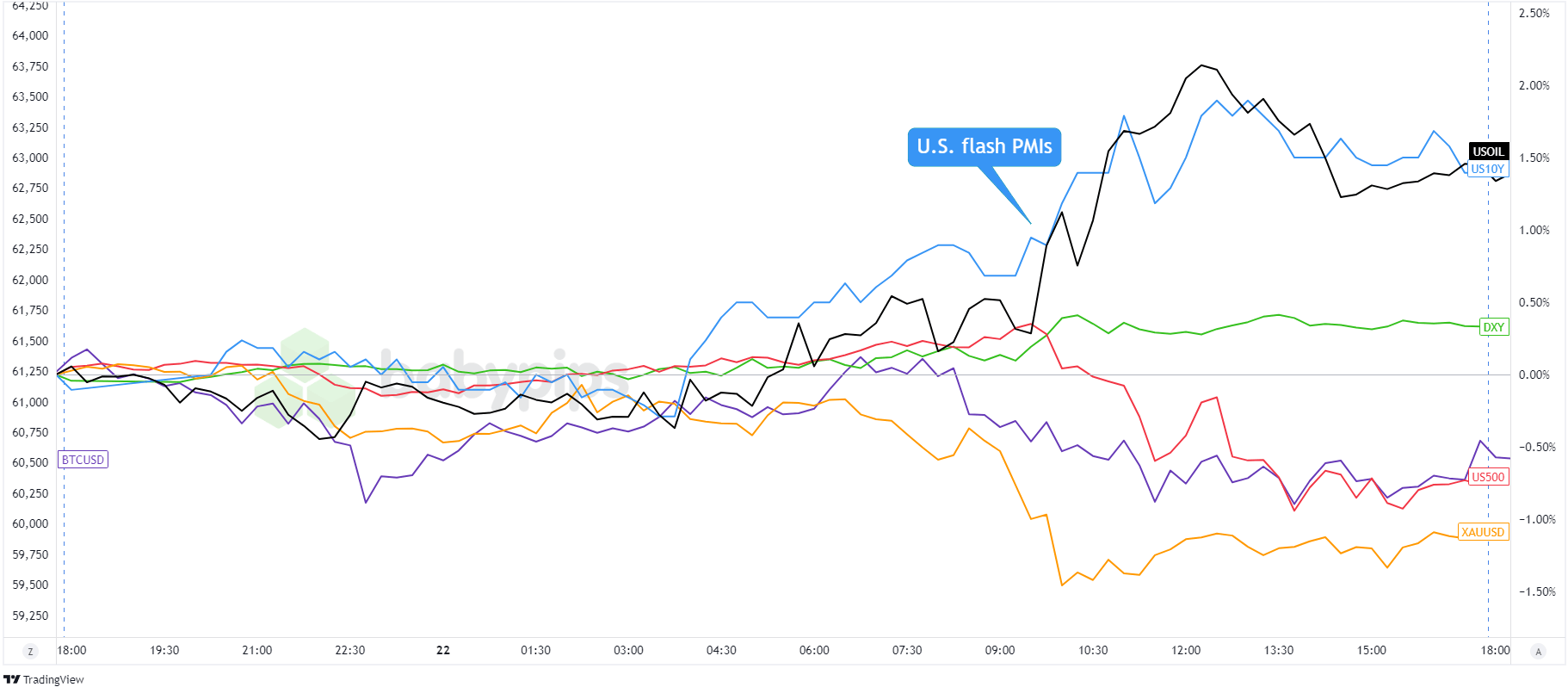Click the 09:00 time axis label
The height and width of the screenshot is (687, 1568).
[x=1000, y=650]
